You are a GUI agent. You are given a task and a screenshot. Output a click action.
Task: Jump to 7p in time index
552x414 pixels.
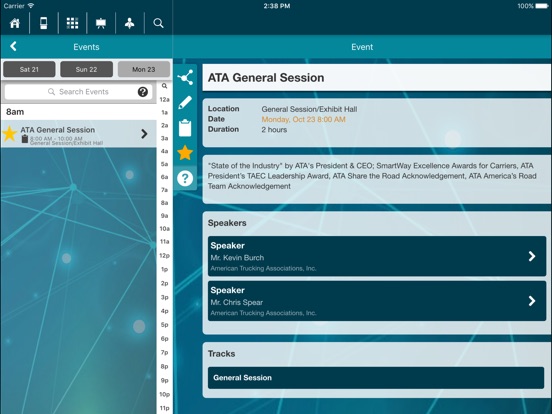tap(164, 353)
